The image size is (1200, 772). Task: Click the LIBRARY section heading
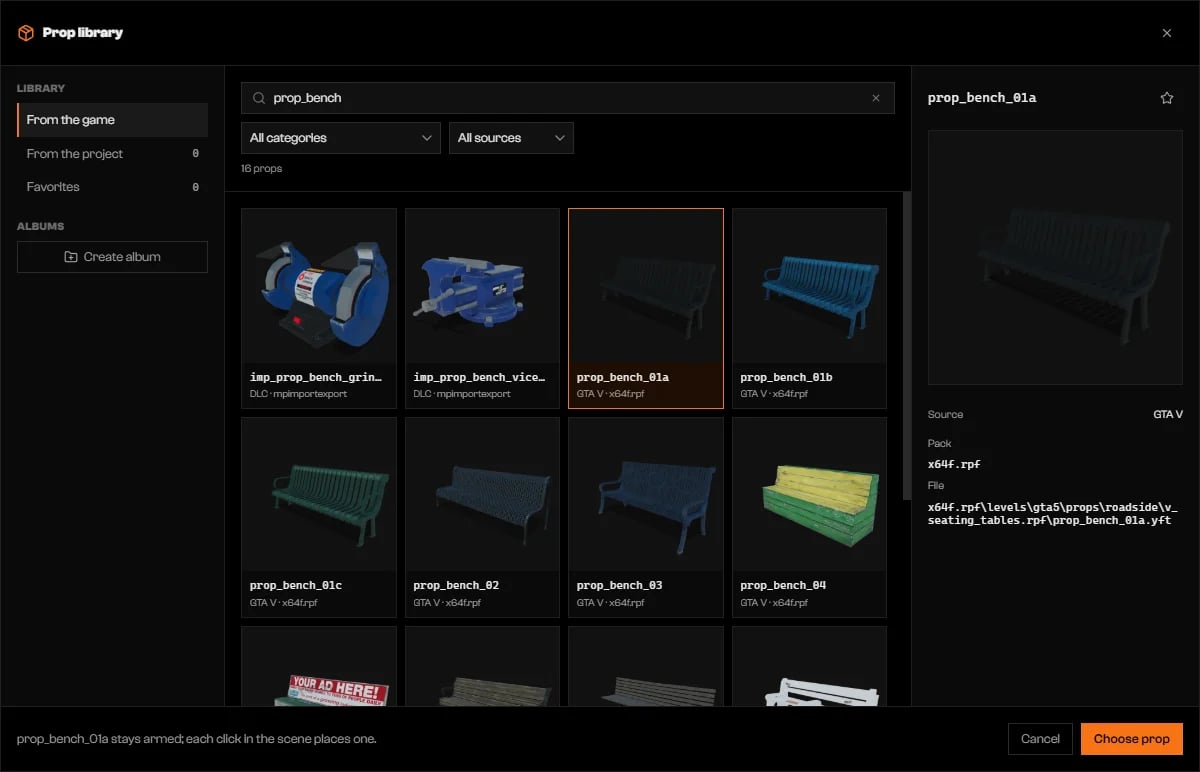(41, 88)
